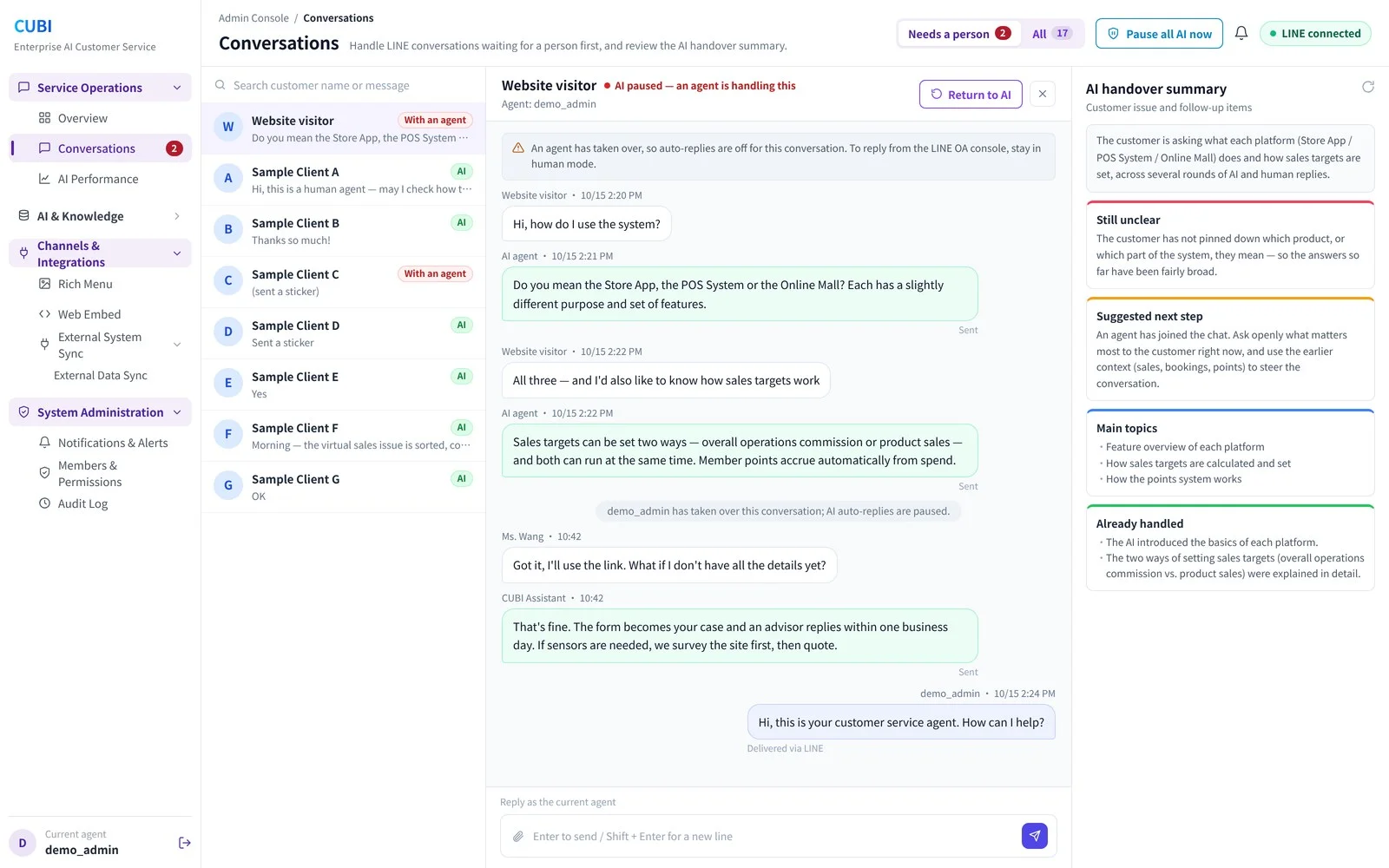Screen dimensions: 1389x868
Task: Click the Suggested next step card heading
Action: 1149,317
